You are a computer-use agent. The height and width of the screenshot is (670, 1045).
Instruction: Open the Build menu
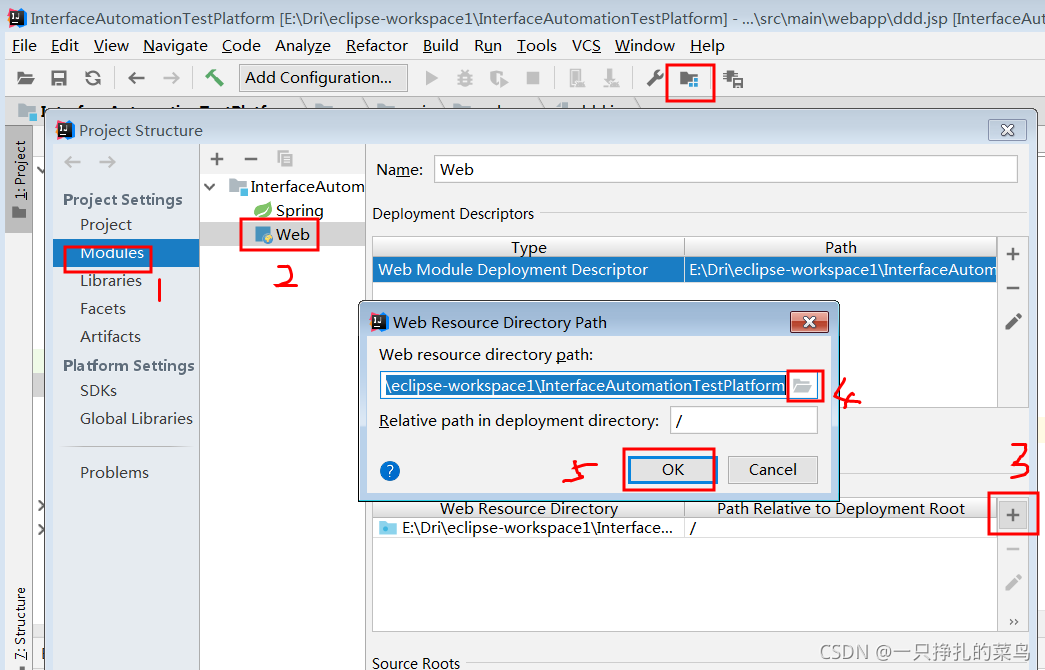coord(441,46)
